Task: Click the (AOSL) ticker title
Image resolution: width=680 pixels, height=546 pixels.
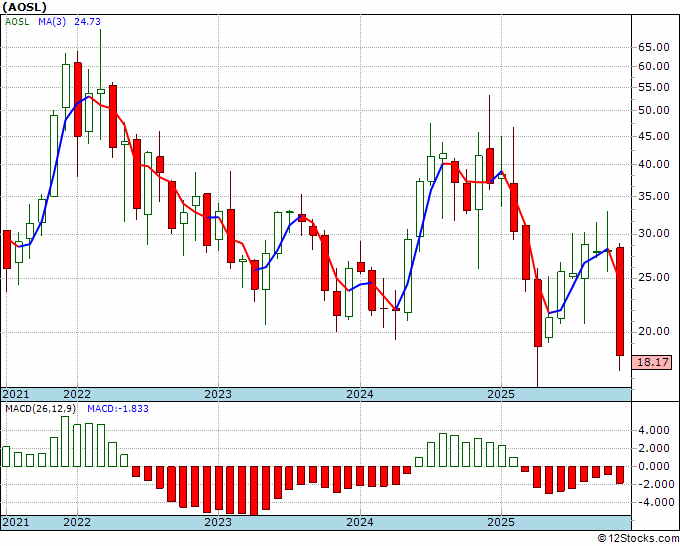Action: tap(25, 7)
